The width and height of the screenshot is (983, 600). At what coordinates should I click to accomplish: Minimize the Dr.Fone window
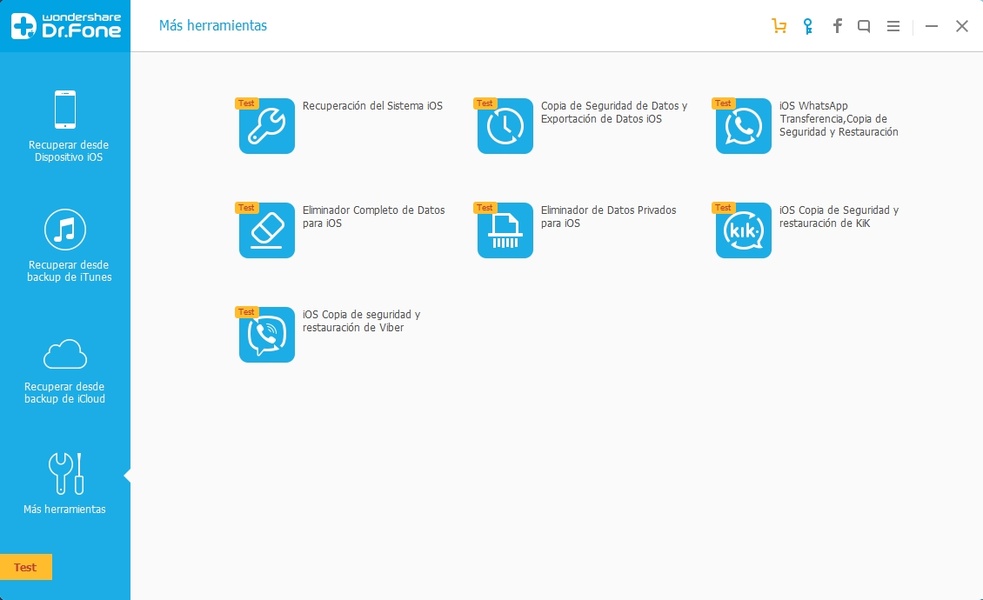pyautogui.click(x=932, y=26)
